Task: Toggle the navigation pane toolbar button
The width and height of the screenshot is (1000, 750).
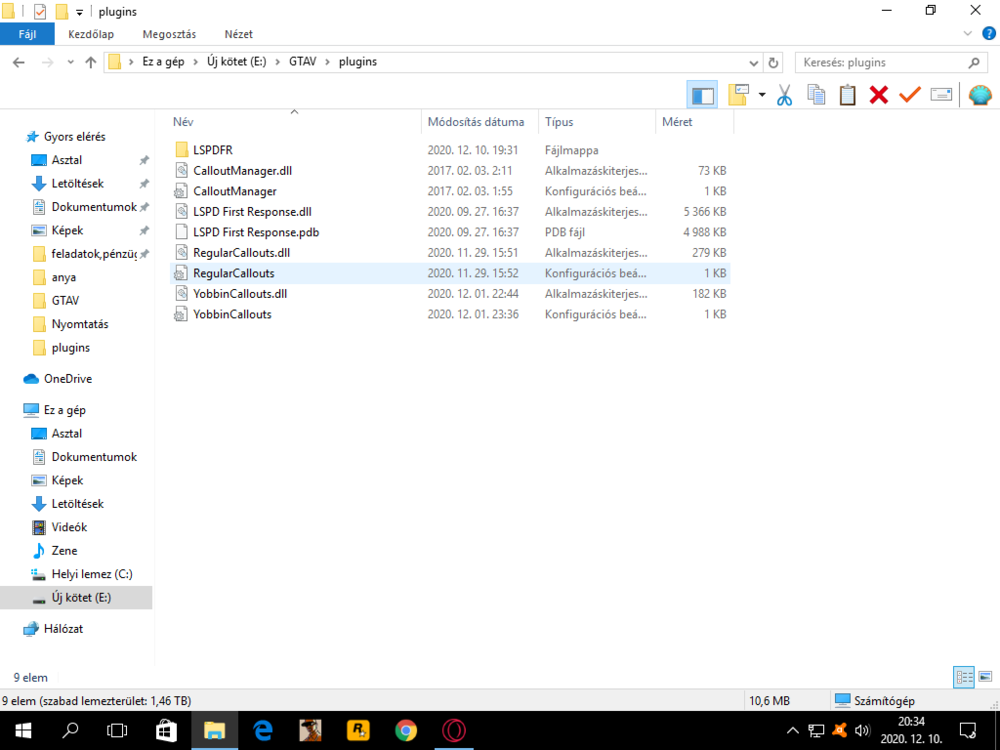Action: click(x=702, y=95)
